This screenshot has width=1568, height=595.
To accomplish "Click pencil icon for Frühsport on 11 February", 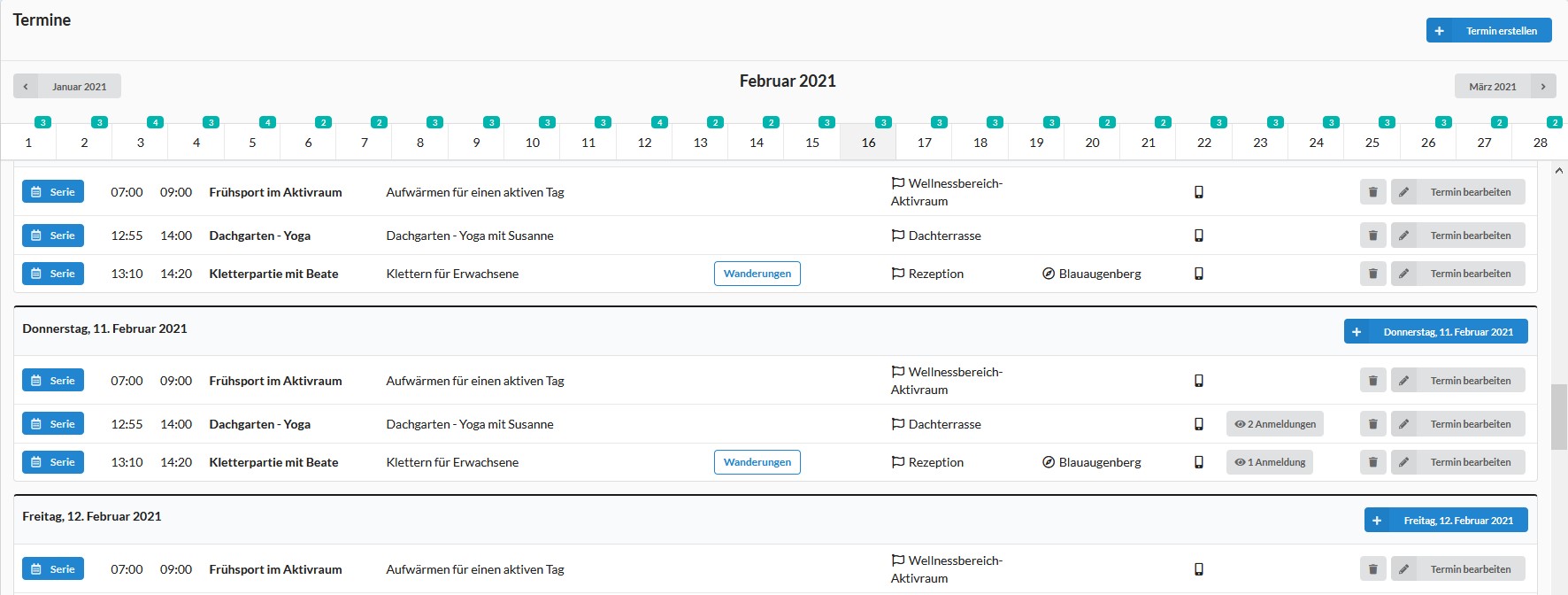I will tap(1404, 381).
